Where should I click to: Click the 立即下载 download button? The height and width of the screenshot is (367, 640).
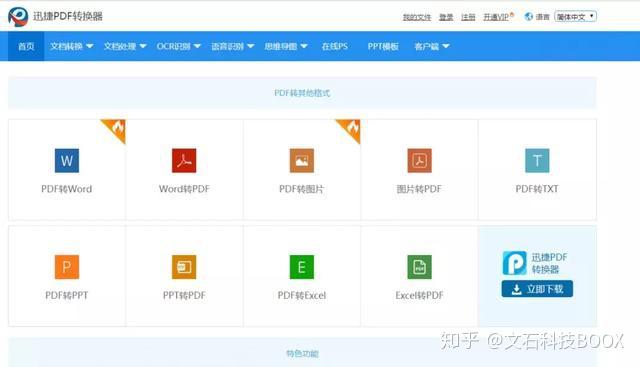[537, 289]
